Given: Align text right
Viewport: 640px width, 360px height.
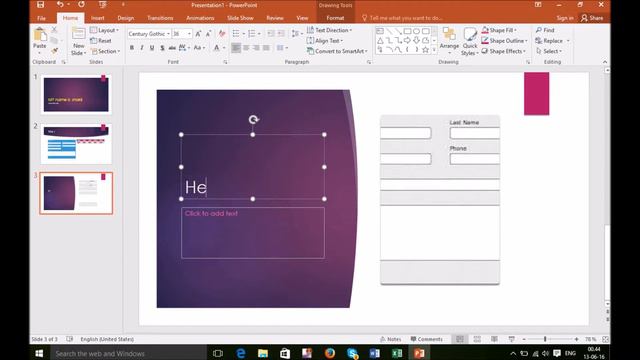Looking at the screenshot, I should click(x=256, y=48).
